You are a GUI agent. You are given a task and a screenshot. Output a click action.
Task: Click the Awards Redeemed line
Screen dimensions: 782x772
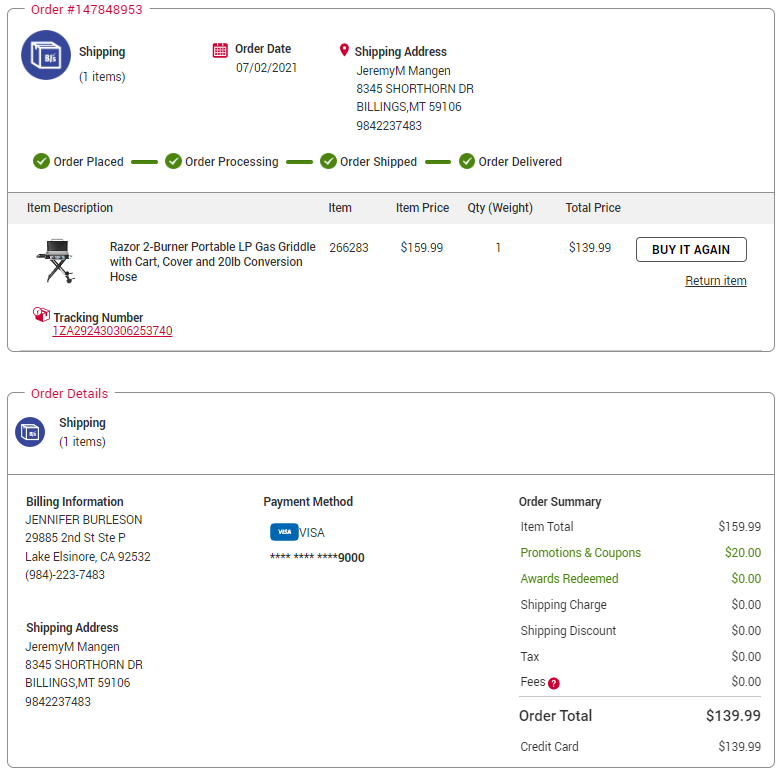tap(641, 579)
